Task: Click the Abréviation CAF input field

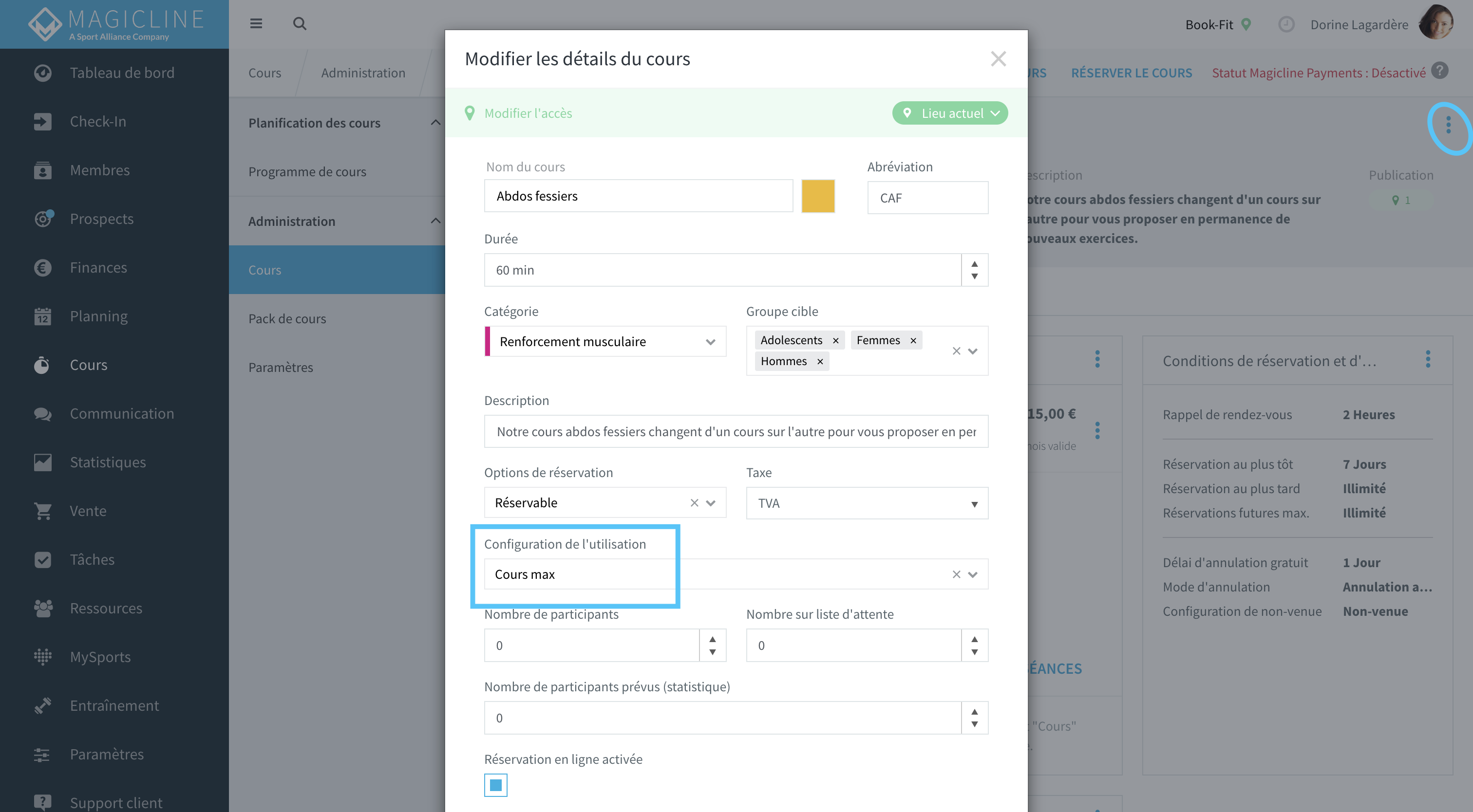Action: (927, 198)
